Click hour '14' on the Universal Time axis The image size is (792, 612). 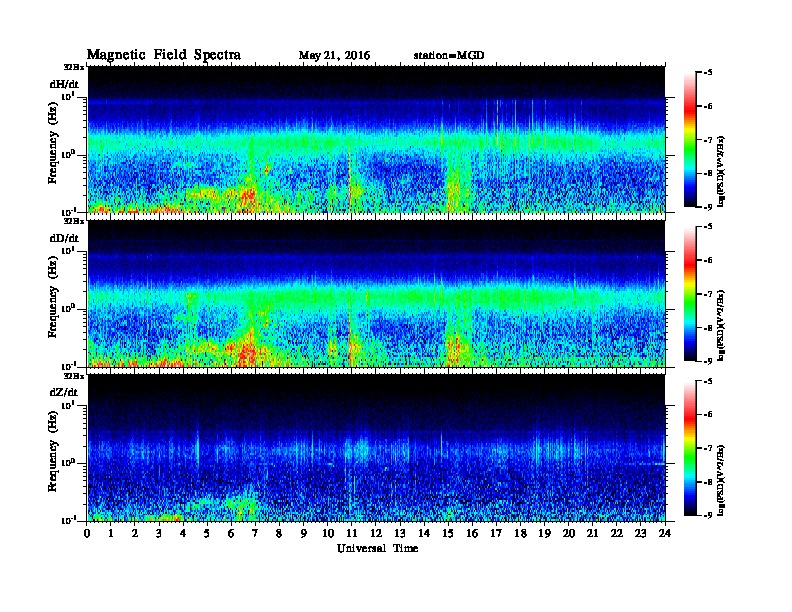424,533
